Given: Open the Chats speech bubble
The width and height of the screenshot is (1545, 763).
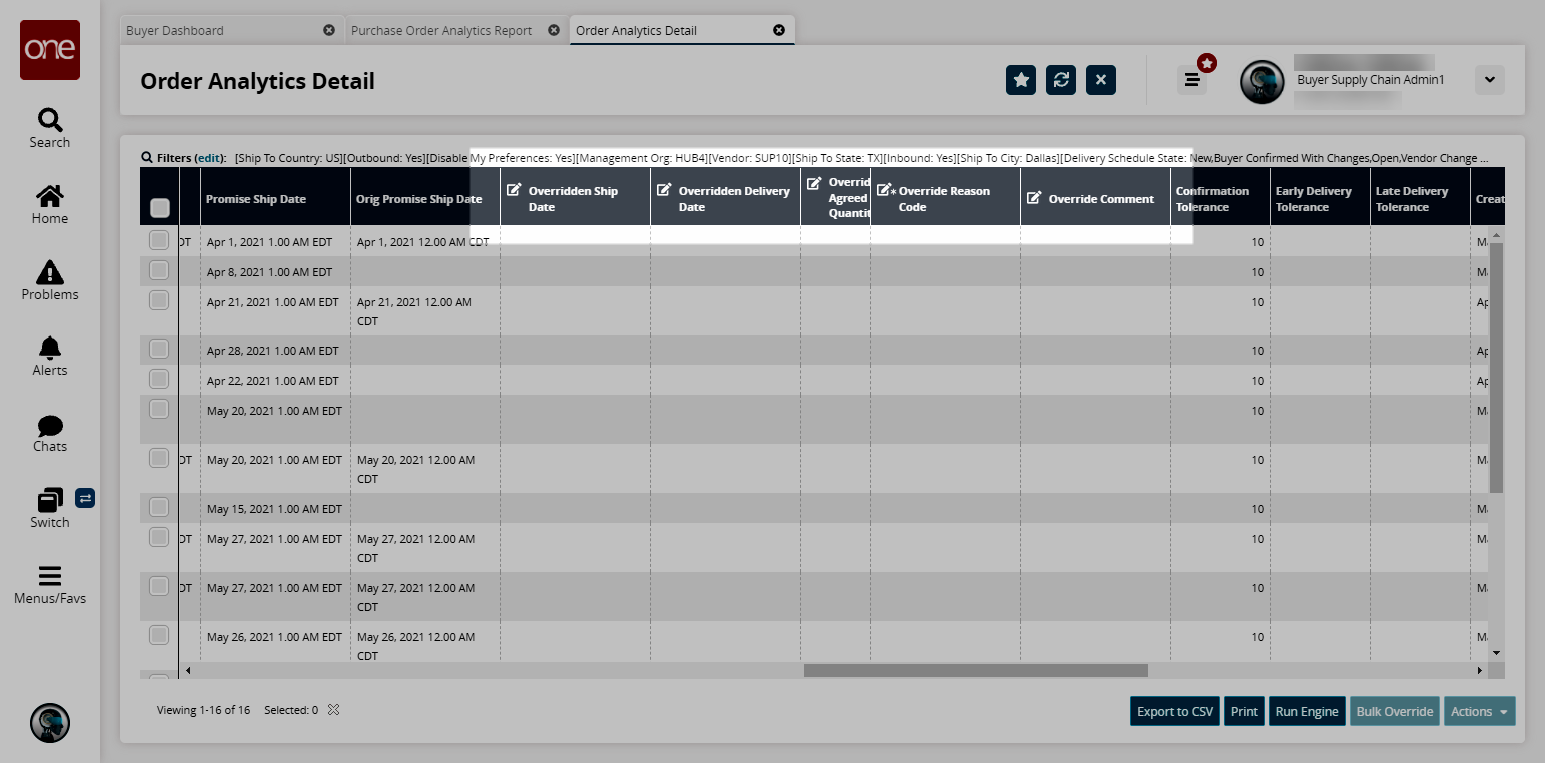Looking at the screenshot, I should tap(49, 432).
